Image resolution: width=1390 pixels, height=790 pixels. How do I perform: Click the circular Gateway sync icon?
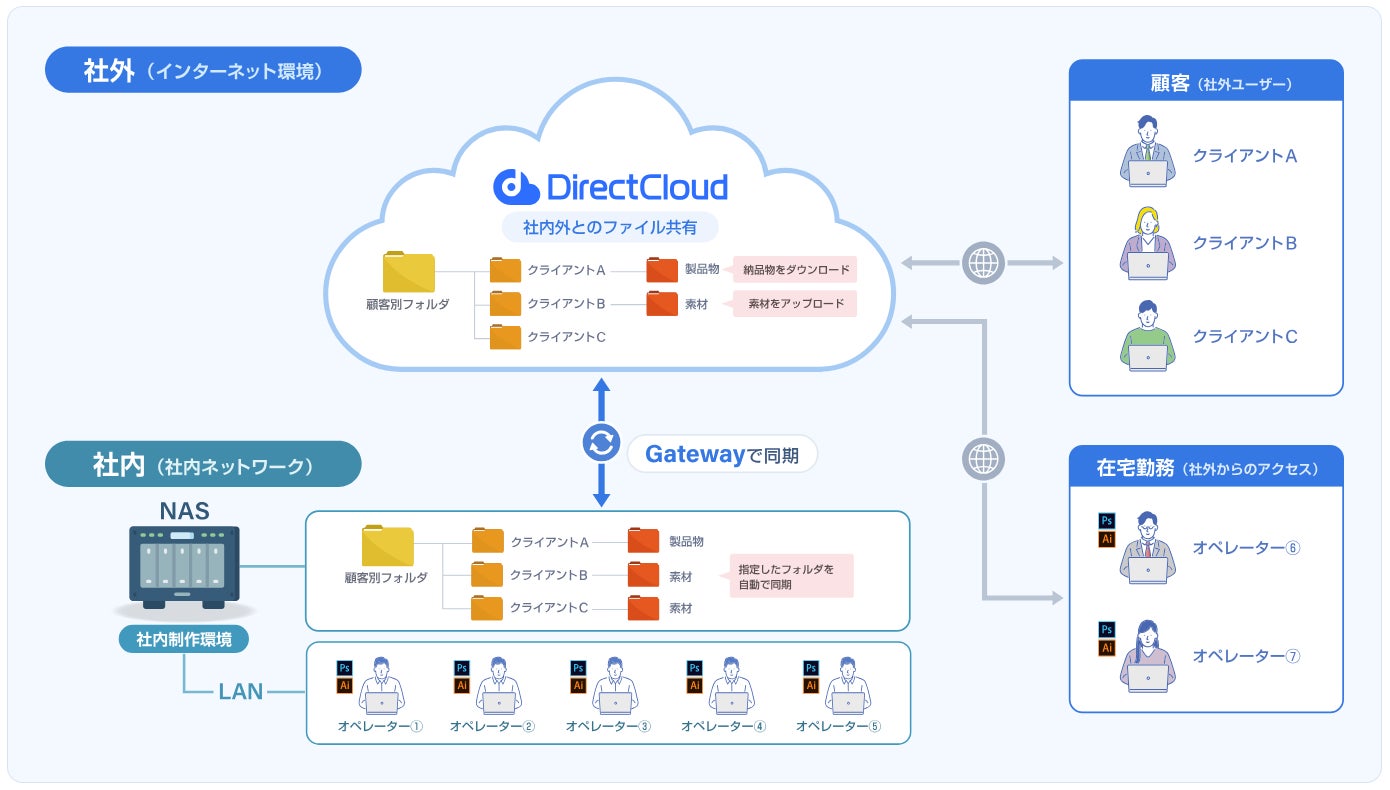[602, 443]
